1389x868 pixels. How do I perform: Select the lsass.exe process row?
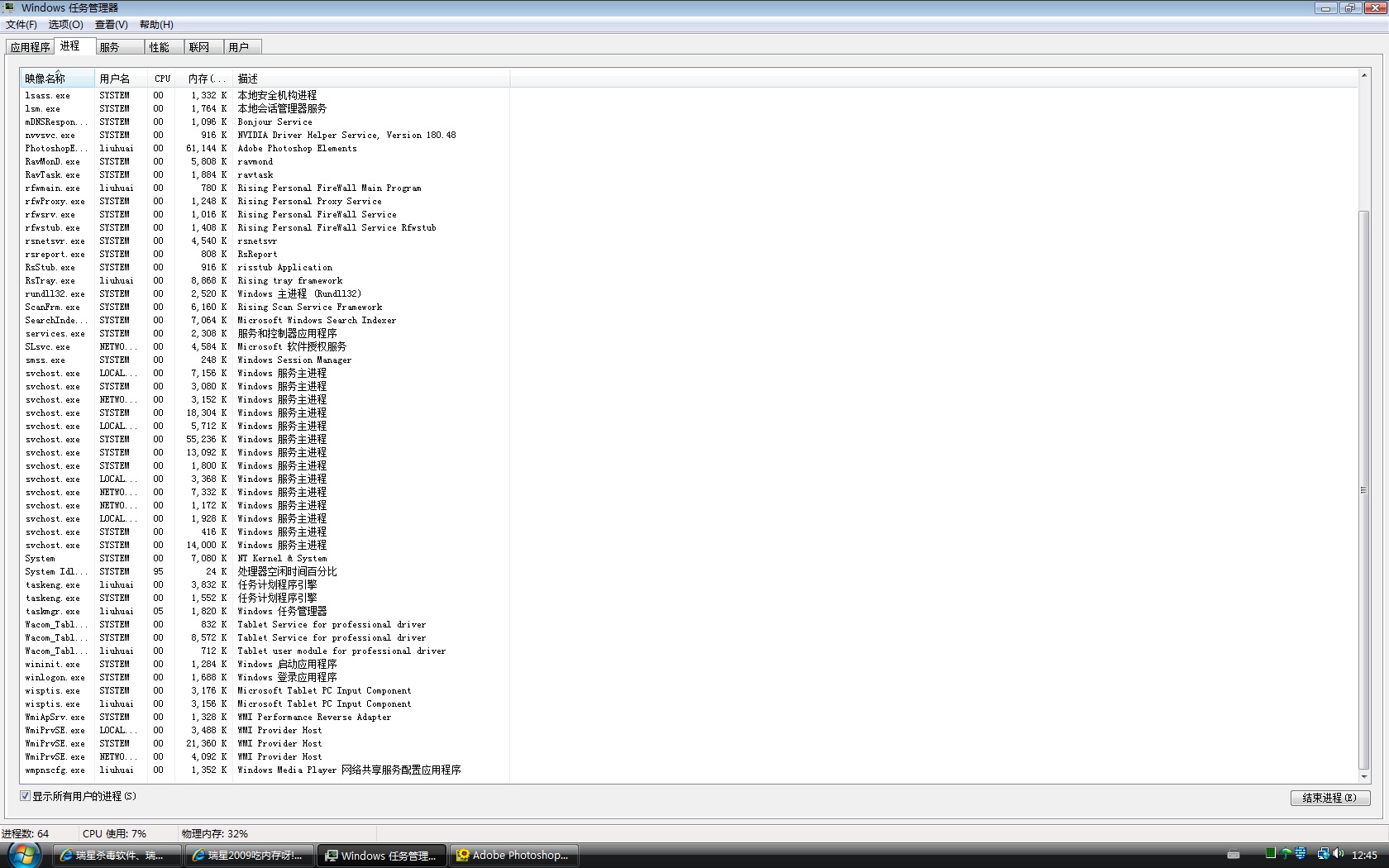click(x=265, y=95)
